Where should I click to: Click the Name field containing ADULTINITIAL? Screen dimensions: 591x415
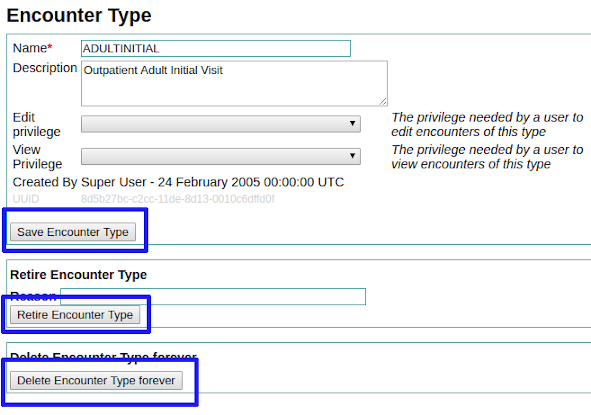(x=216, y=49)
